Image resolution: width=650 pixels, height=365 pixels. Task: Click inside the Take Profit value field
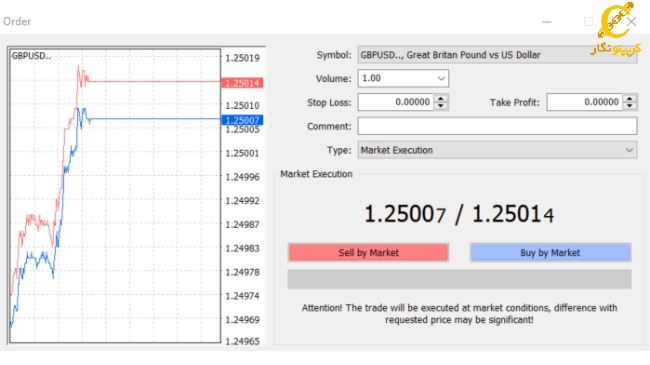click(x=585, y=102)
